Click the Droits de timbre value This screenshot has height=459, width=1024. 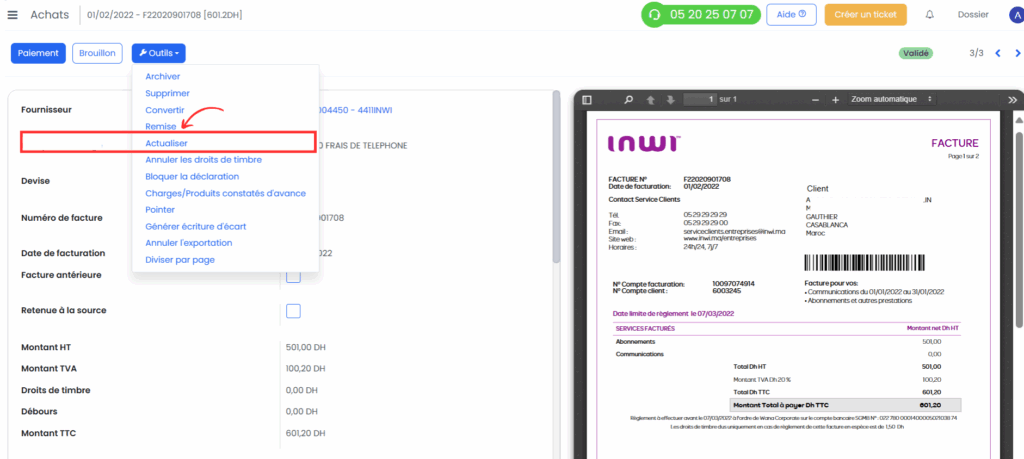(x=302, y=390)
